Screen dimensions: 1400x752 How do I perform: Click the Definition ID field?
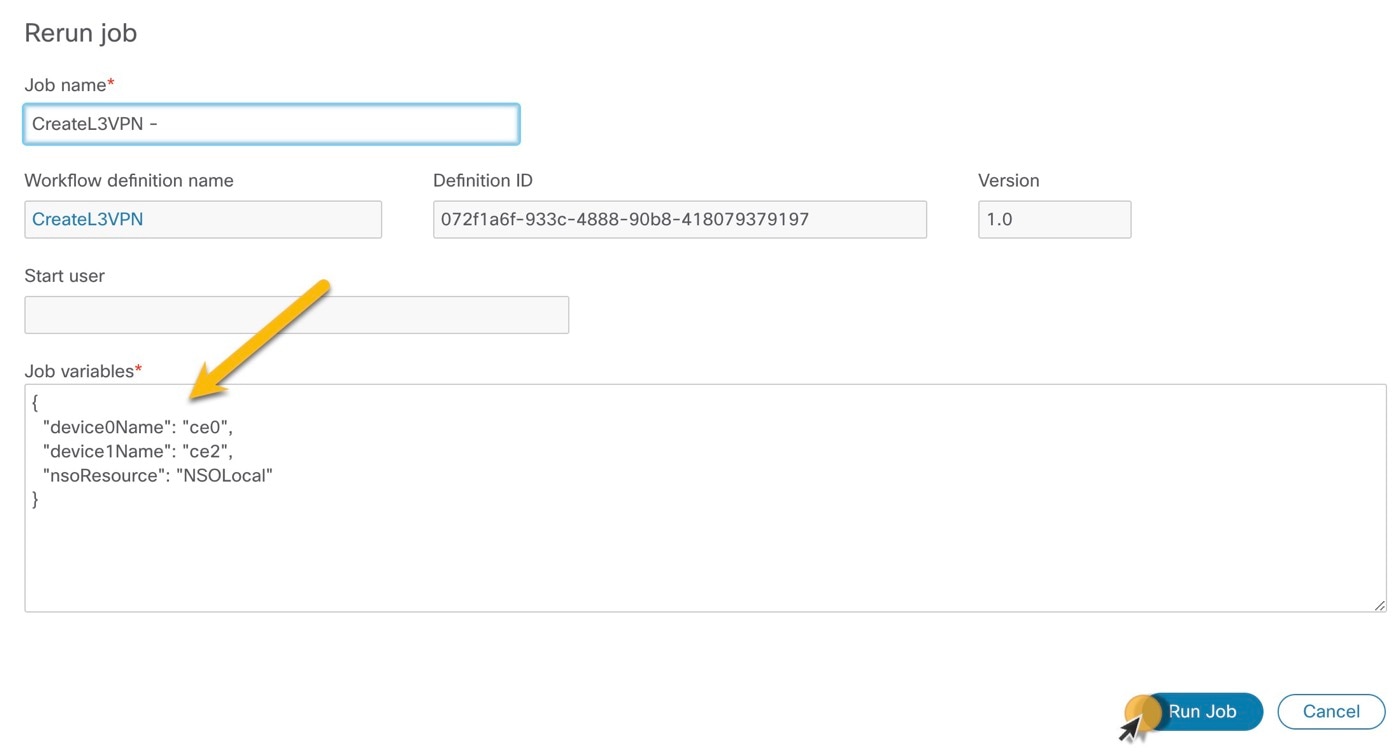tap(679, 218)
